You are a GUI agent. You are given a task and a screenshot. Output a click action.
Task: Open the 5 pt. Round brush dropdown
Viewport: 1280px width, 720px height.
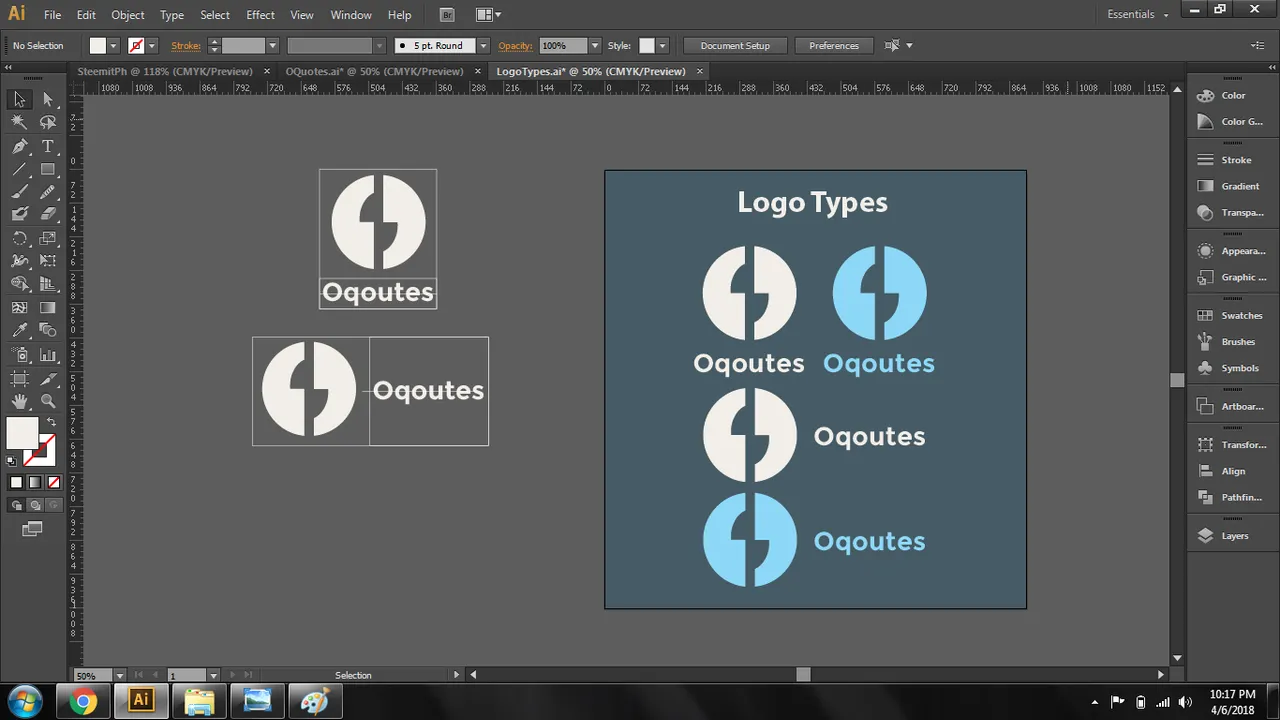[x=483, y=46]
